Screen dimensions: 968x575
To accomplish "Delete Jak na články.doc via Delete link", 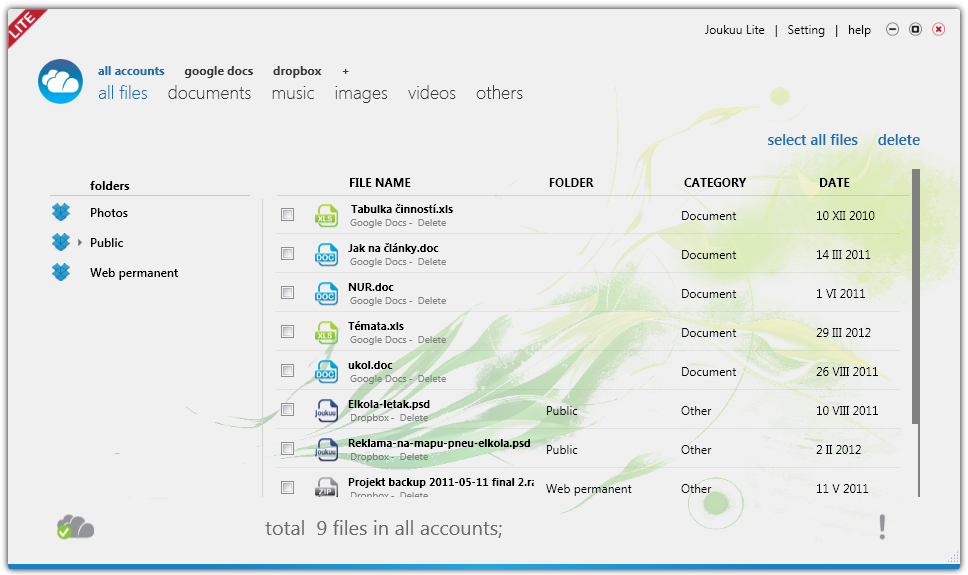I will point(432,262).
